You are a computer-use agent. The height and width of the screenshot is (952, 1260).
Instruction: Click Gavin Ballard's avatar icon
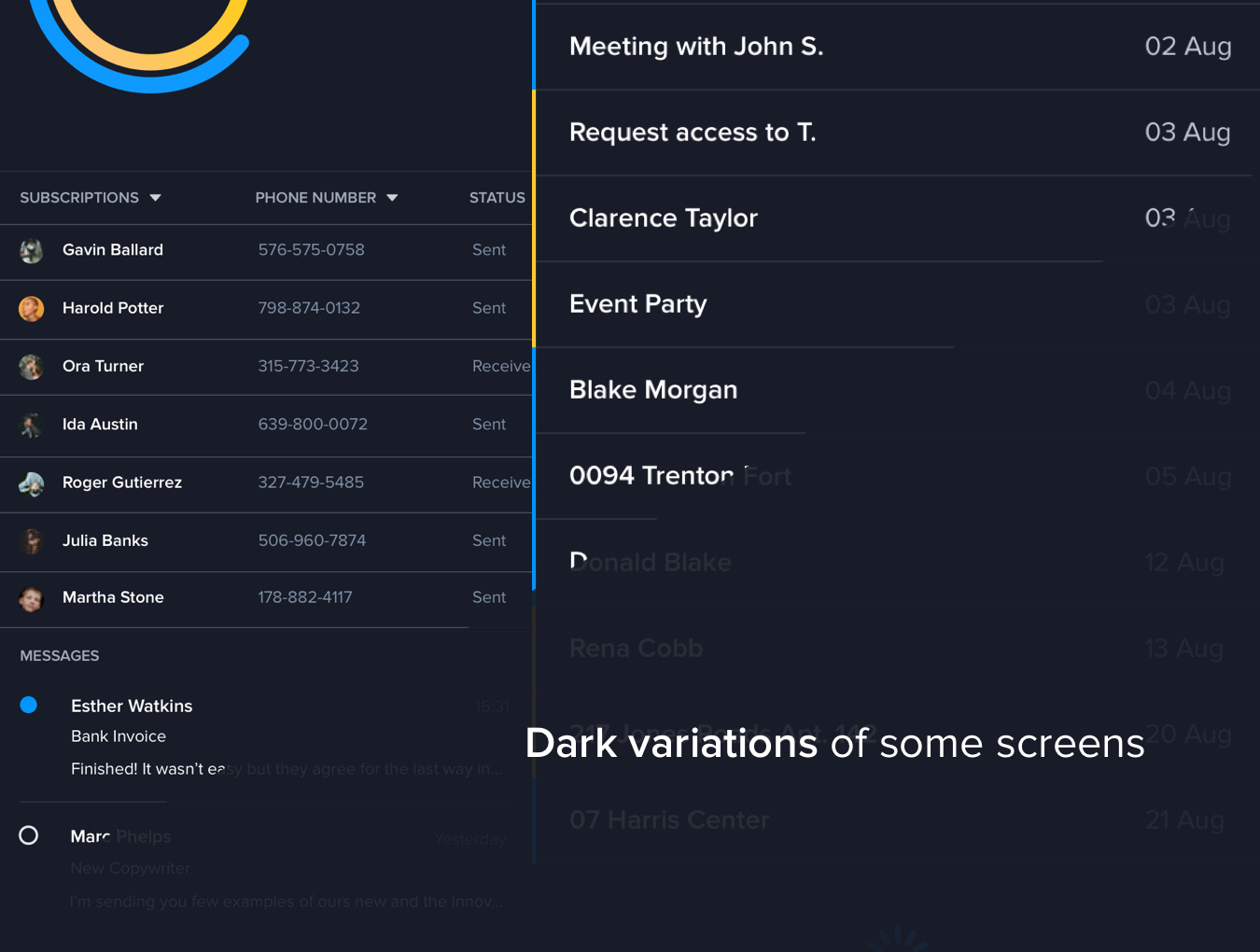32,250
